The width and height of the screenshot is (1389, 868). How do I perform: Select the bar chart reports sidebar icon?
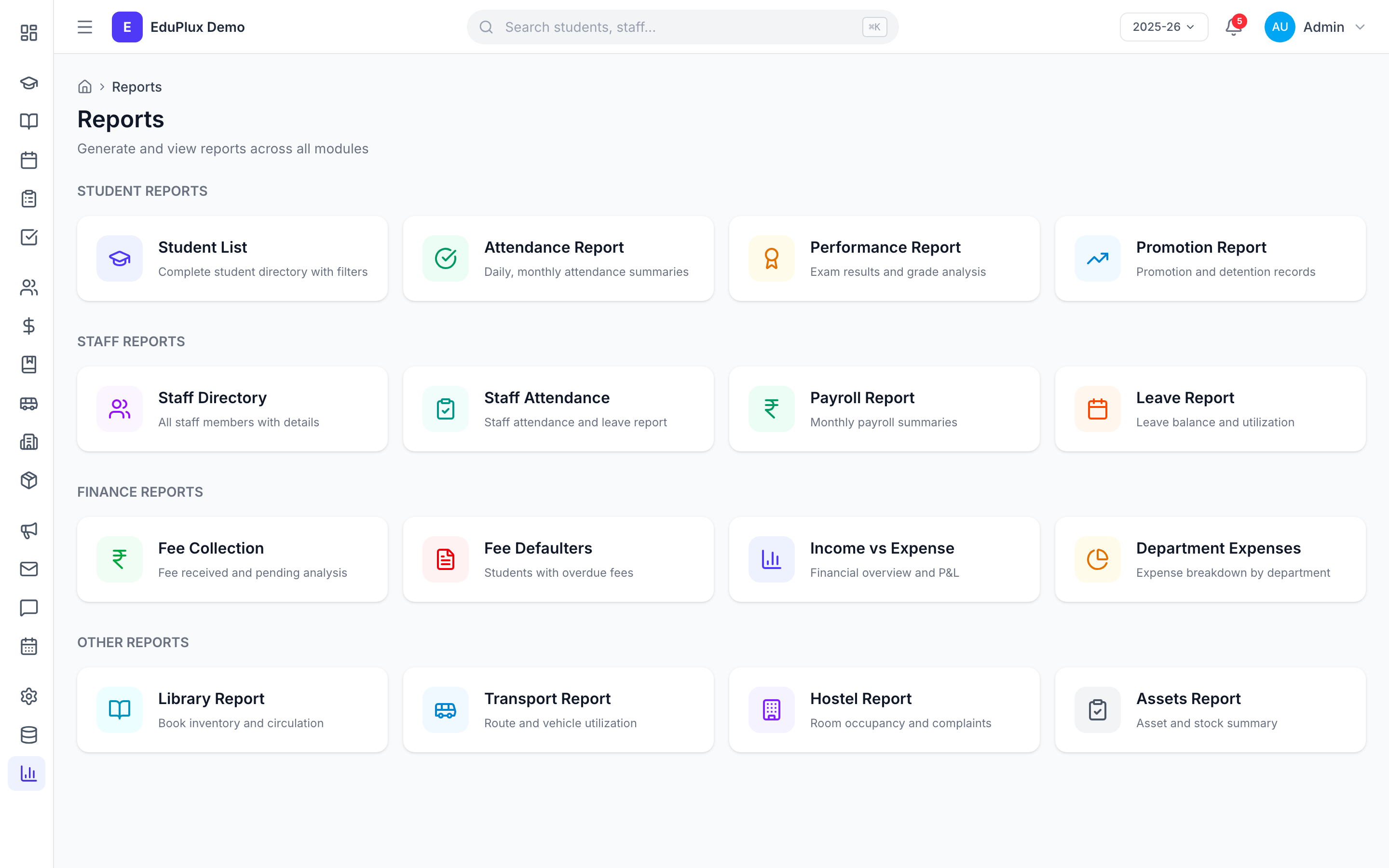point(27,773)
